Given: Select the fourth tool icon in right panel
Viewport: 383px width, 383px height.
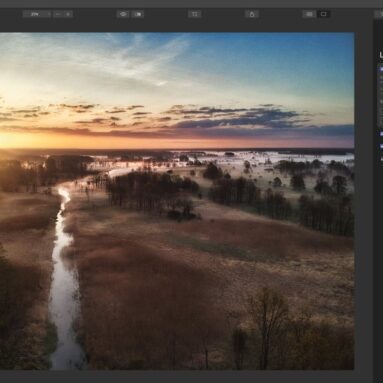Looking at the screenshot, I should click(x=382, y=159).
